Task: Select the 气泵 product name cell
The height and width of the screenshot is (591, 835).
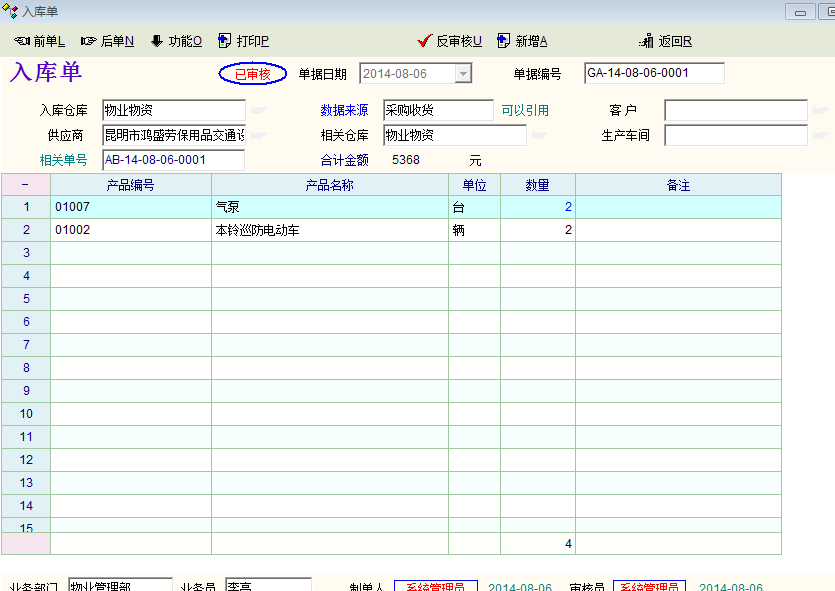Action: click(329, 207)
